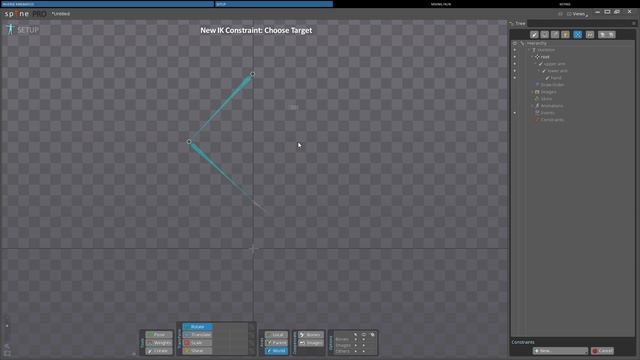Expand the Animations tree node
640x360 pixels.
pyautogui.click(x=532, y=106)
